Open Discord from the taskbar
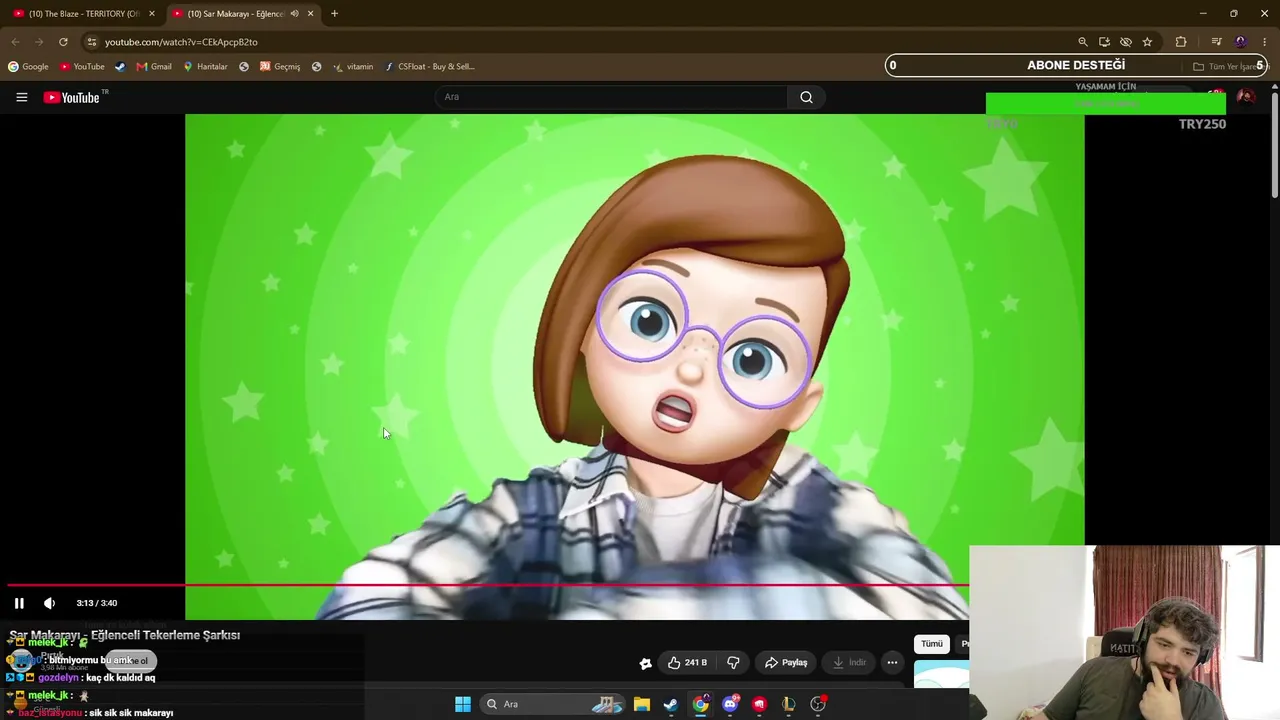The image size is (1280, 720). (731, 704)
